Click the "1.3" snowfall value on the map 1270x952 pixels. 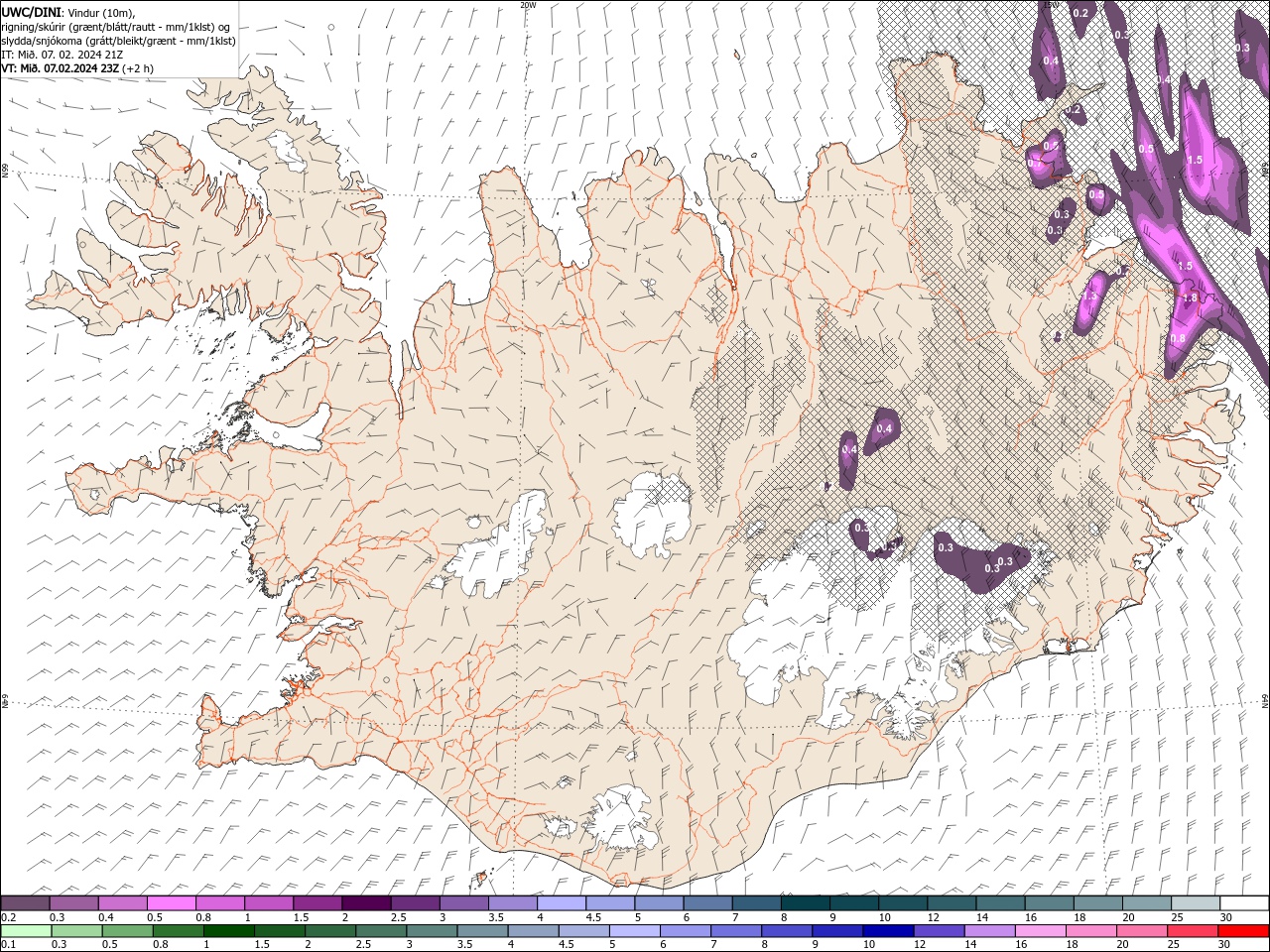click(x=1089, y=296)
